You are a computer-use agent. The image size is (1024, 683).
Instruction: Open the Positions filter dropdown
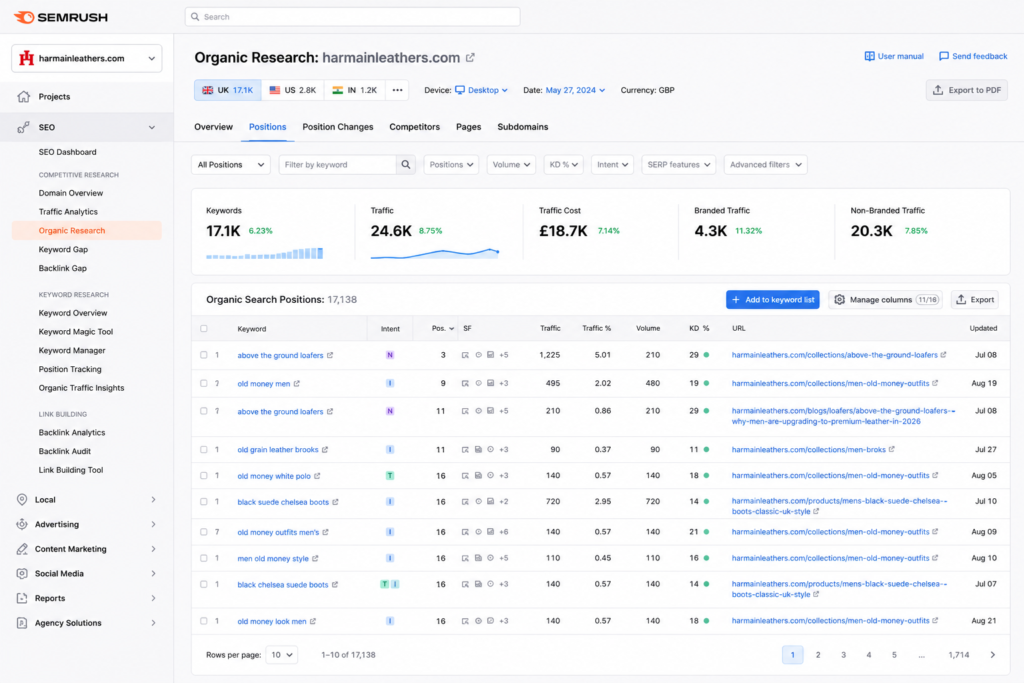pyautogui.click(x=451, y=165)
